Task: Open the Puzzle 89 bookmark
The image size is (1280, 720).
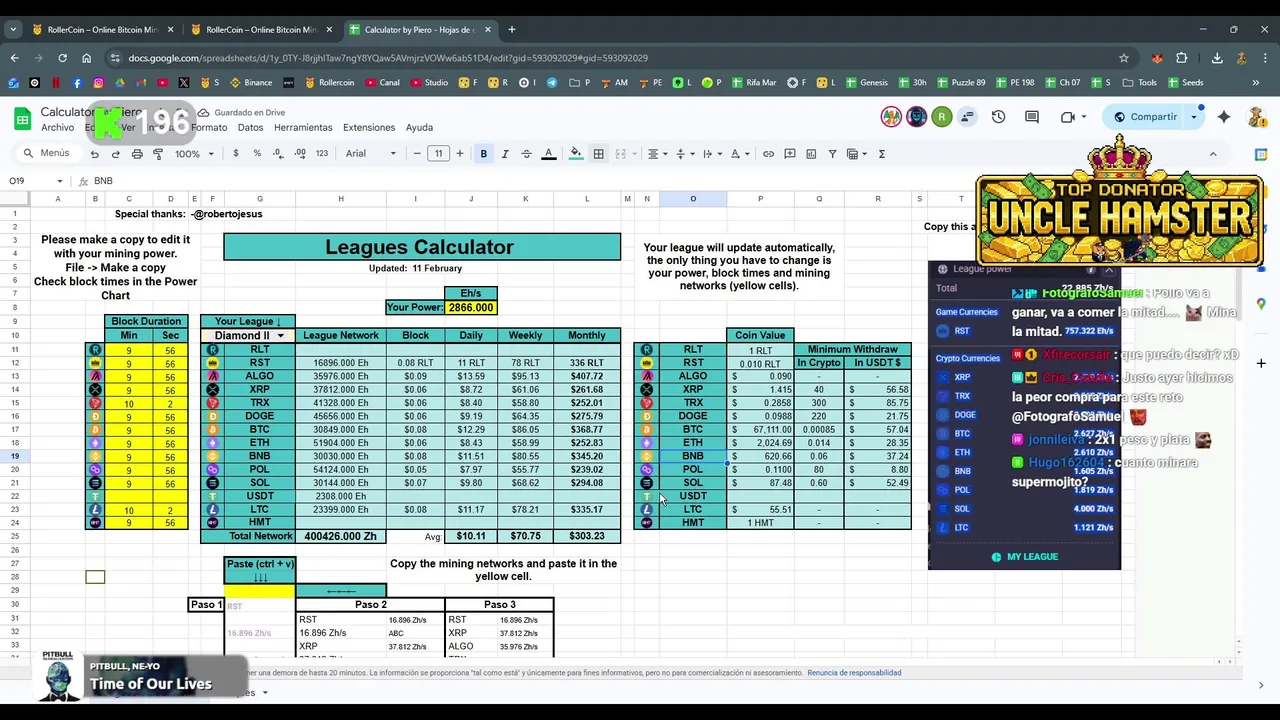Action: click(x=960, y=83)
